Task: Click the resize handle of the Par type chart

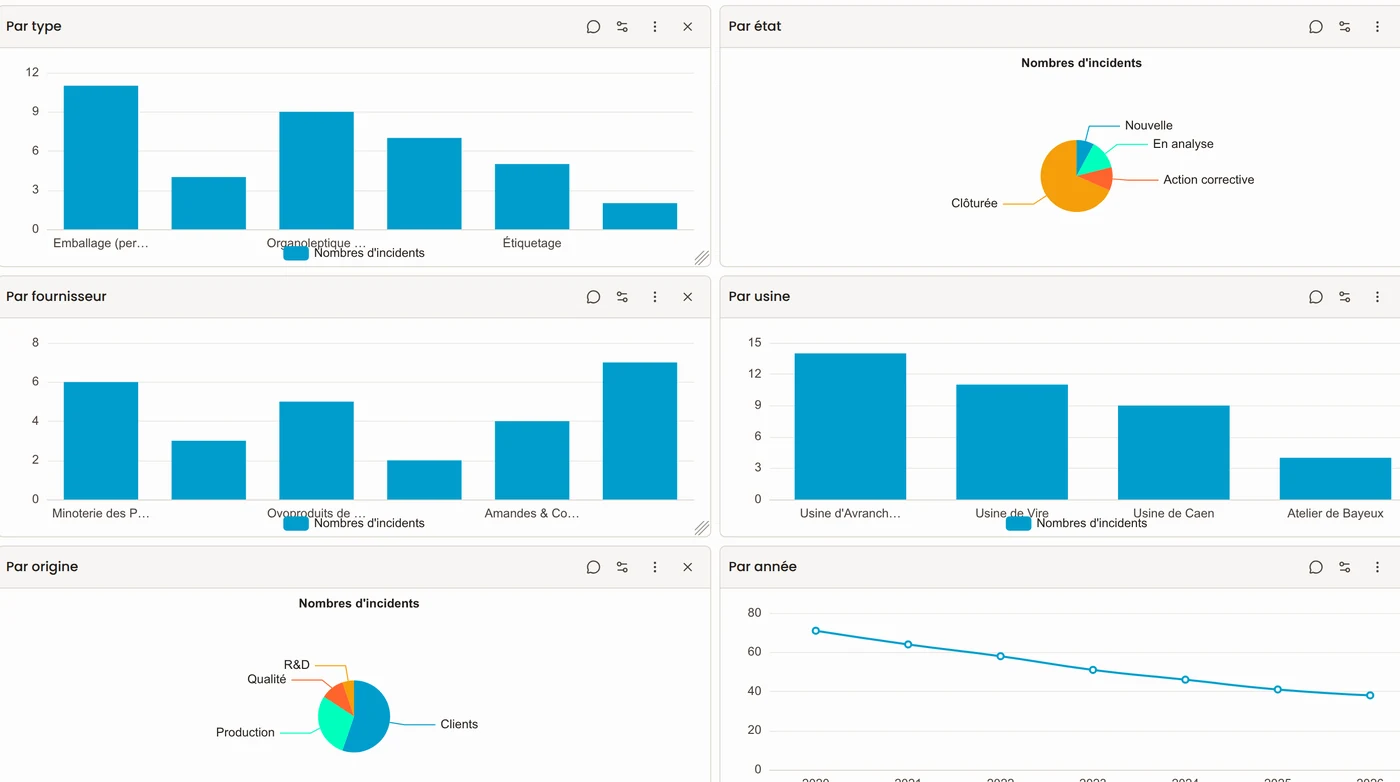Action: (702, 258)
